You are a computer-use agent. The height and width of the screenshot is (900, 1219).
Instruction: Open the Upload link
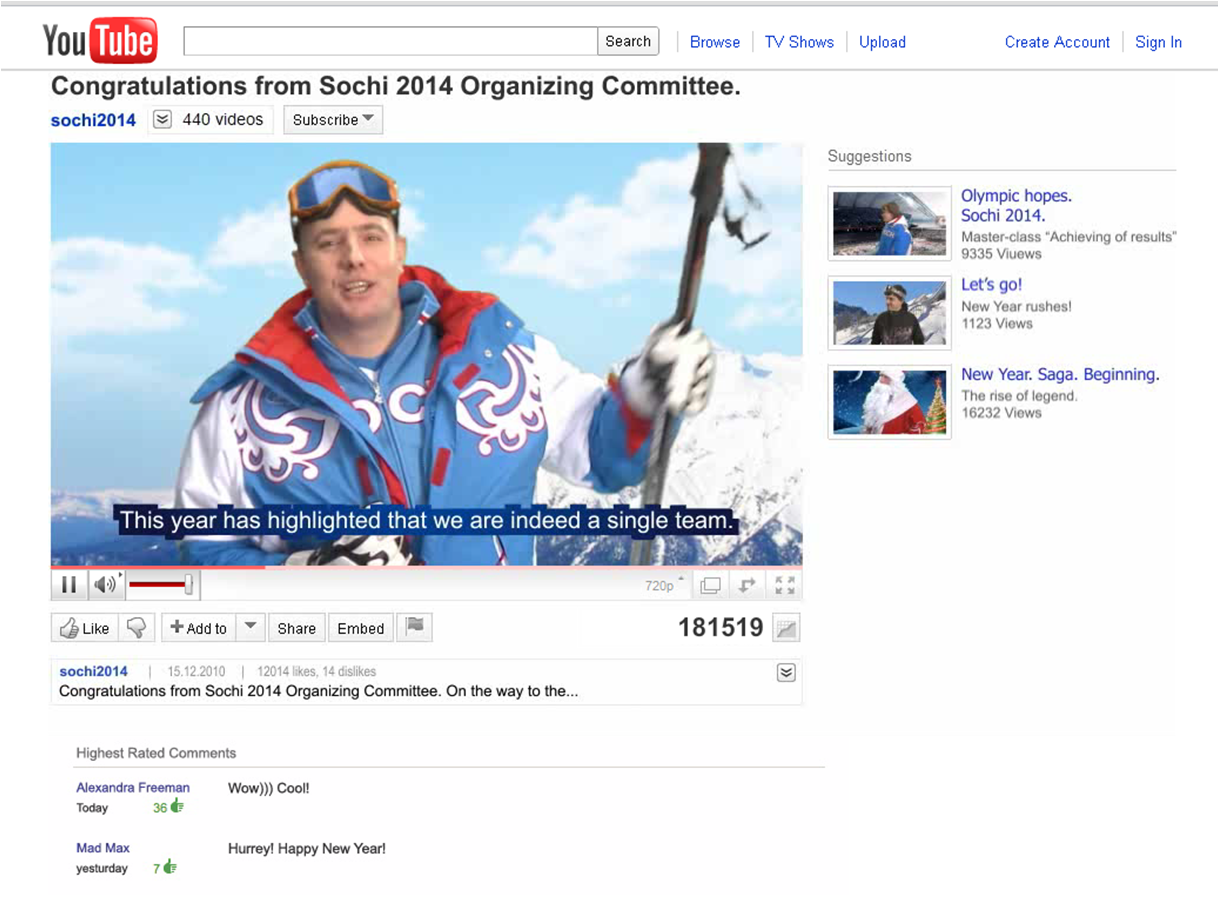coord(882,42)
